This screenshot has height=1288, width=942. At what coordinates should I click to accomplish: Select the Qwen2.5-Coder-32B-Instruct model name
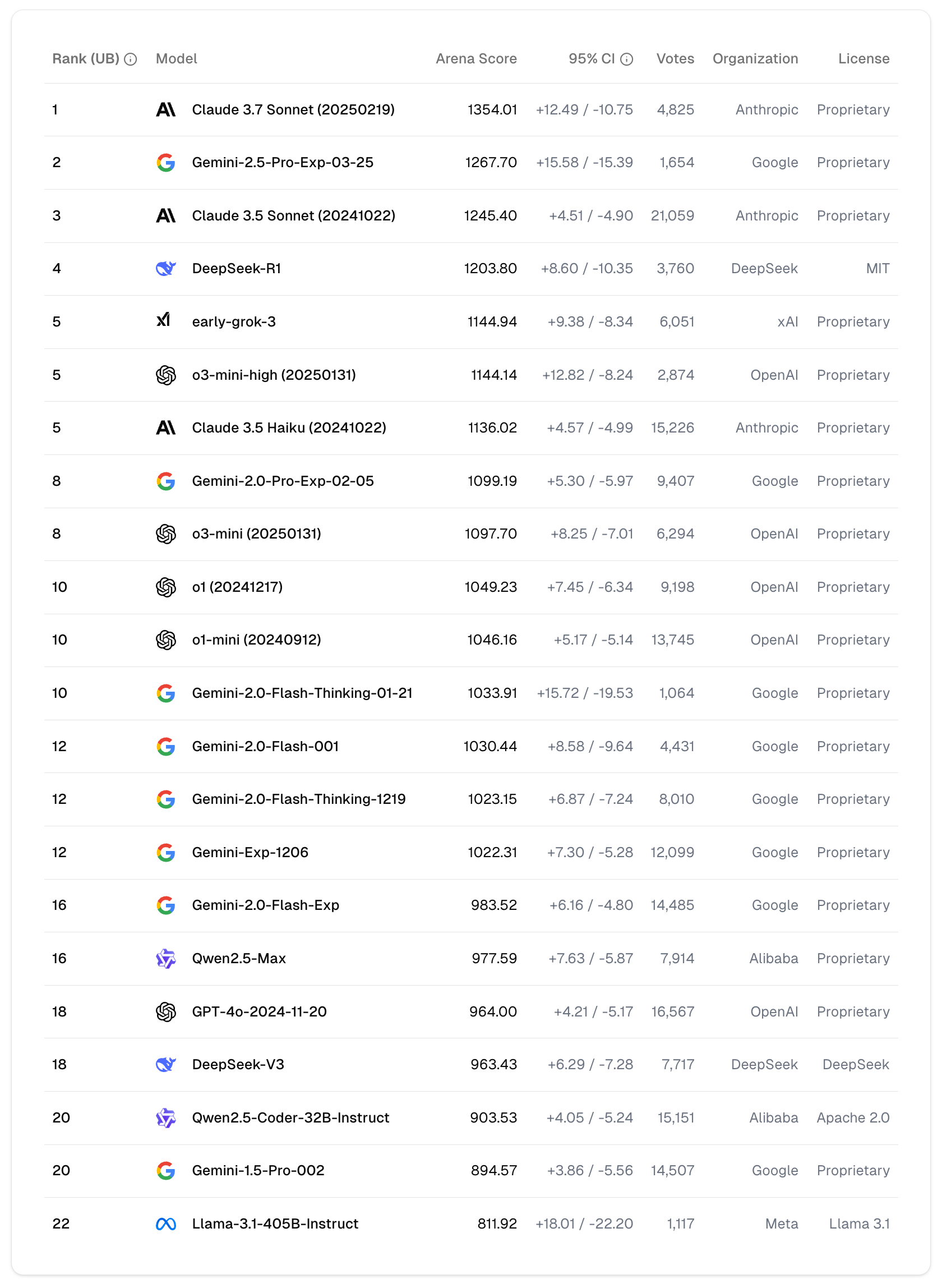290,1117
